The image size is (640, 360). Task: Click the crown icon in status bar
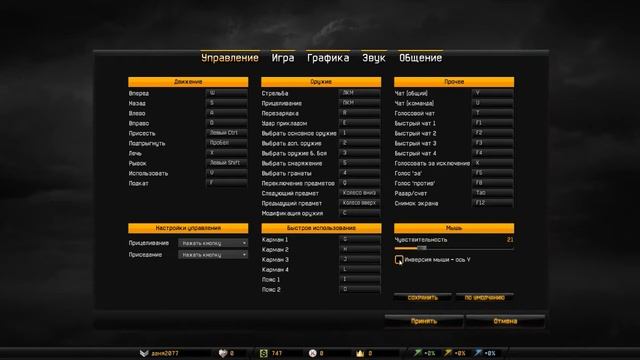pyautogui.click(x=360, y=353)
